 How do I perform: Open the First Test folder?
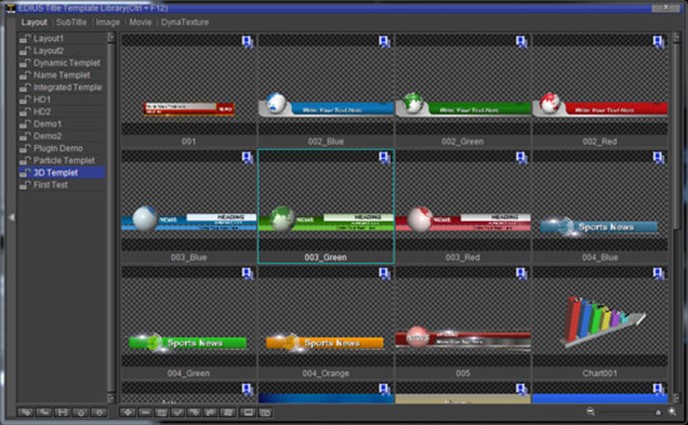click(x=62, y=185)
